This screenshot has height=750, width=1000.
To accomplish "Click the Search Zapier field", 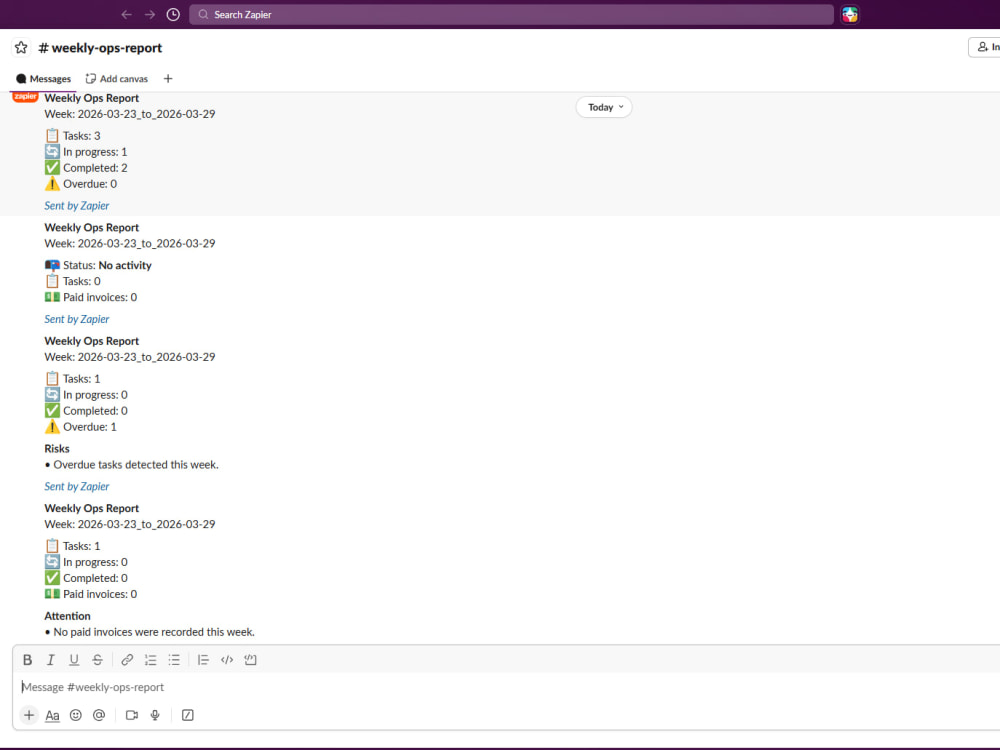I will pos(511,15).
